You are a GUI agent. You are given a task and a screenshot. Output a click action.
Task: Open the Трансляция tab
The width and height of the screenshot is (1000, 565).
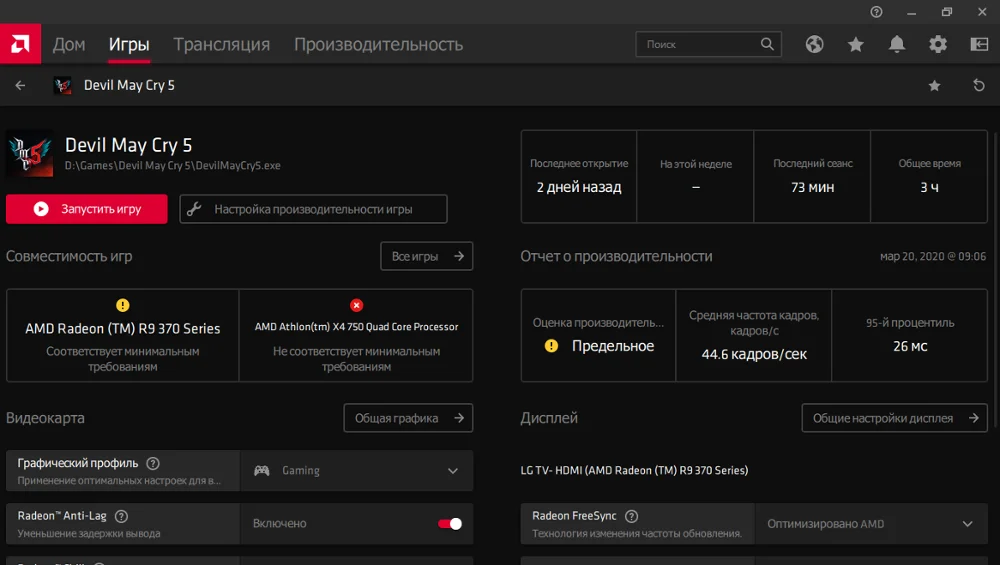[221, 44]
